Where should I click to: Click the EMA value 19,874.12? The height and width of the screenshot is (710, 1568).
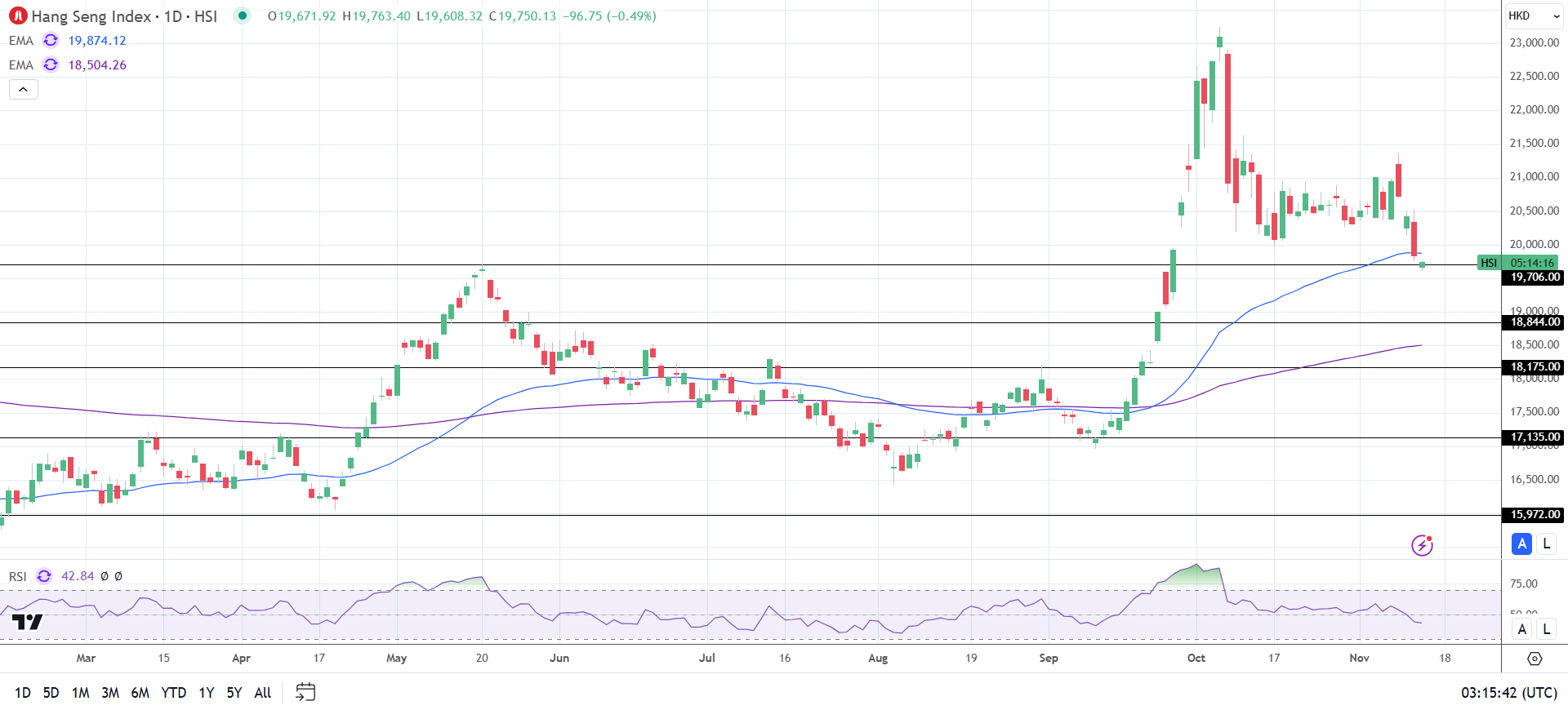pyautogui.click(x=97, y=41)
